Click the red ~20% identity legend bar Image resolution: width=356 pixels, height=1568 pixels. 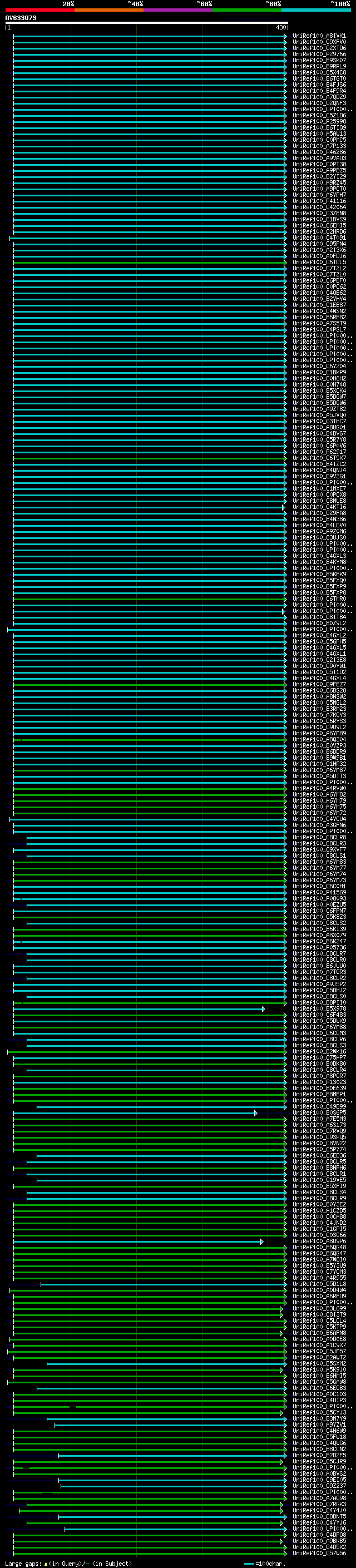click(39, 10)
